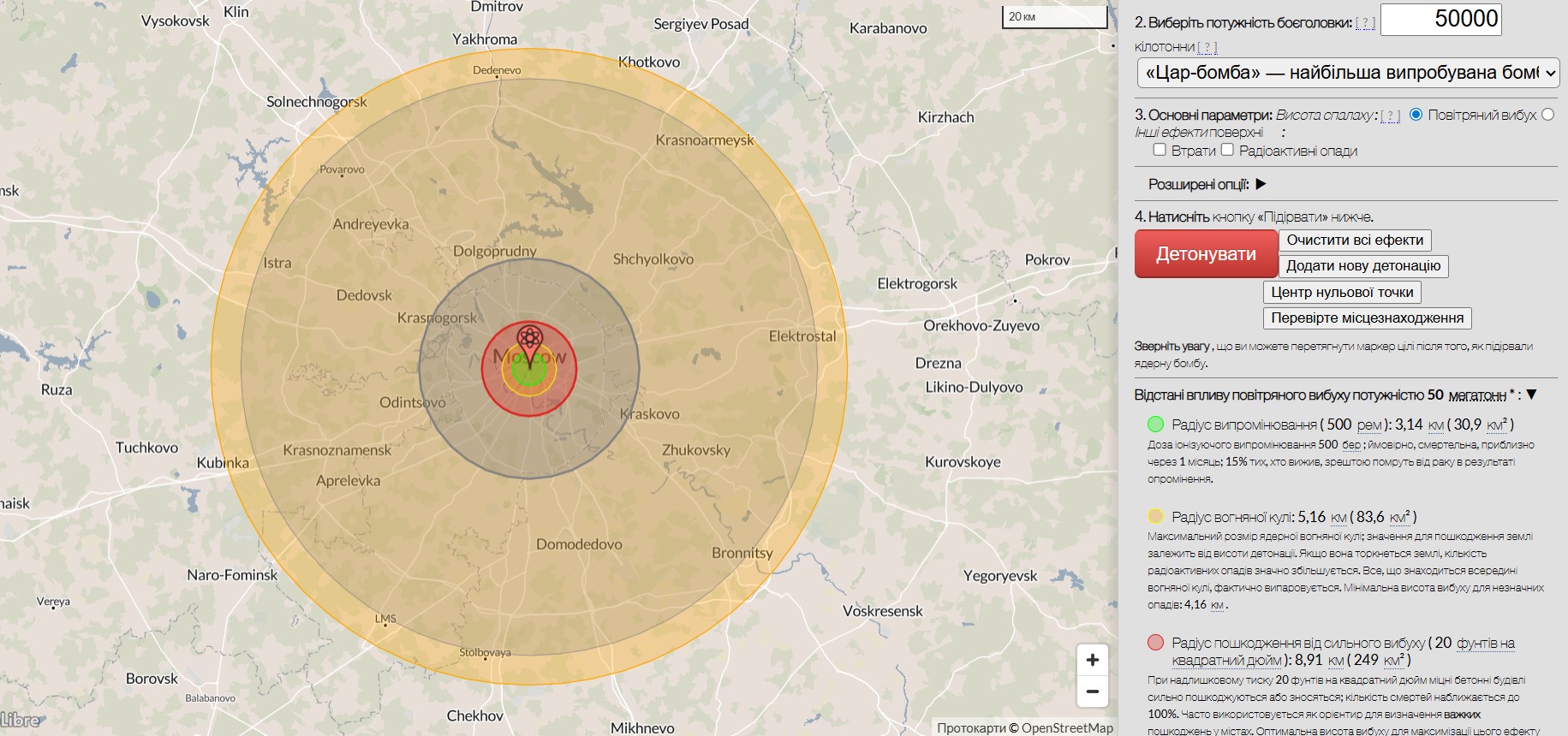The image size is (1568, 736).
Task: Click green radiation radius color swatch
Action: (x=1155, y=424)
